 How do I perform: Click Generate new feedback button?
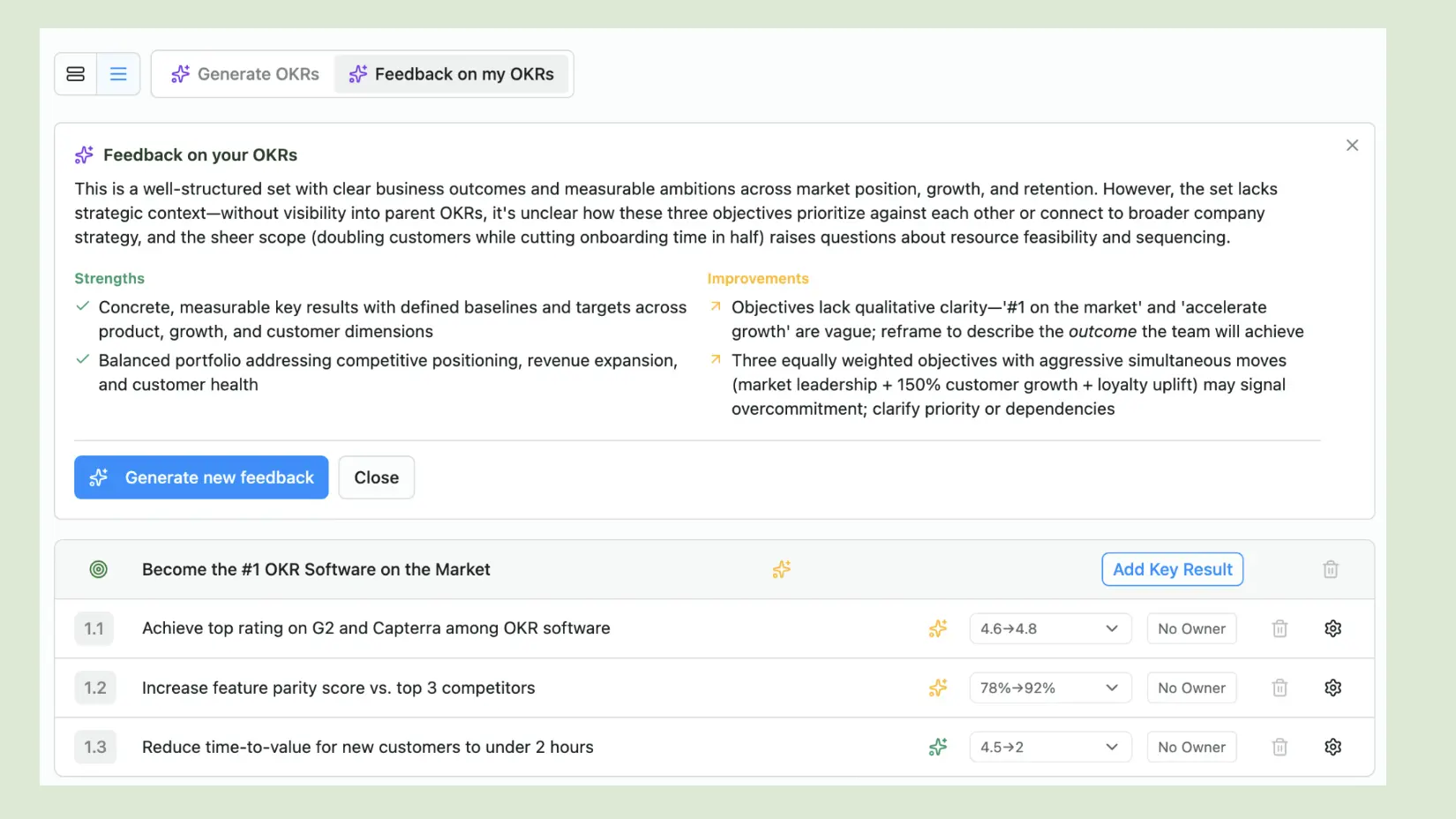point(201,477)
